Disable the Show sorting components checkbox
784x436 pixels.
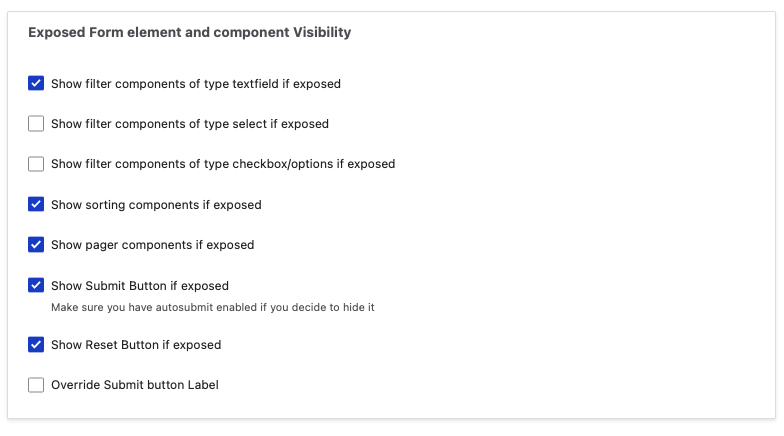pyautogui.click(x=36, y=204)
